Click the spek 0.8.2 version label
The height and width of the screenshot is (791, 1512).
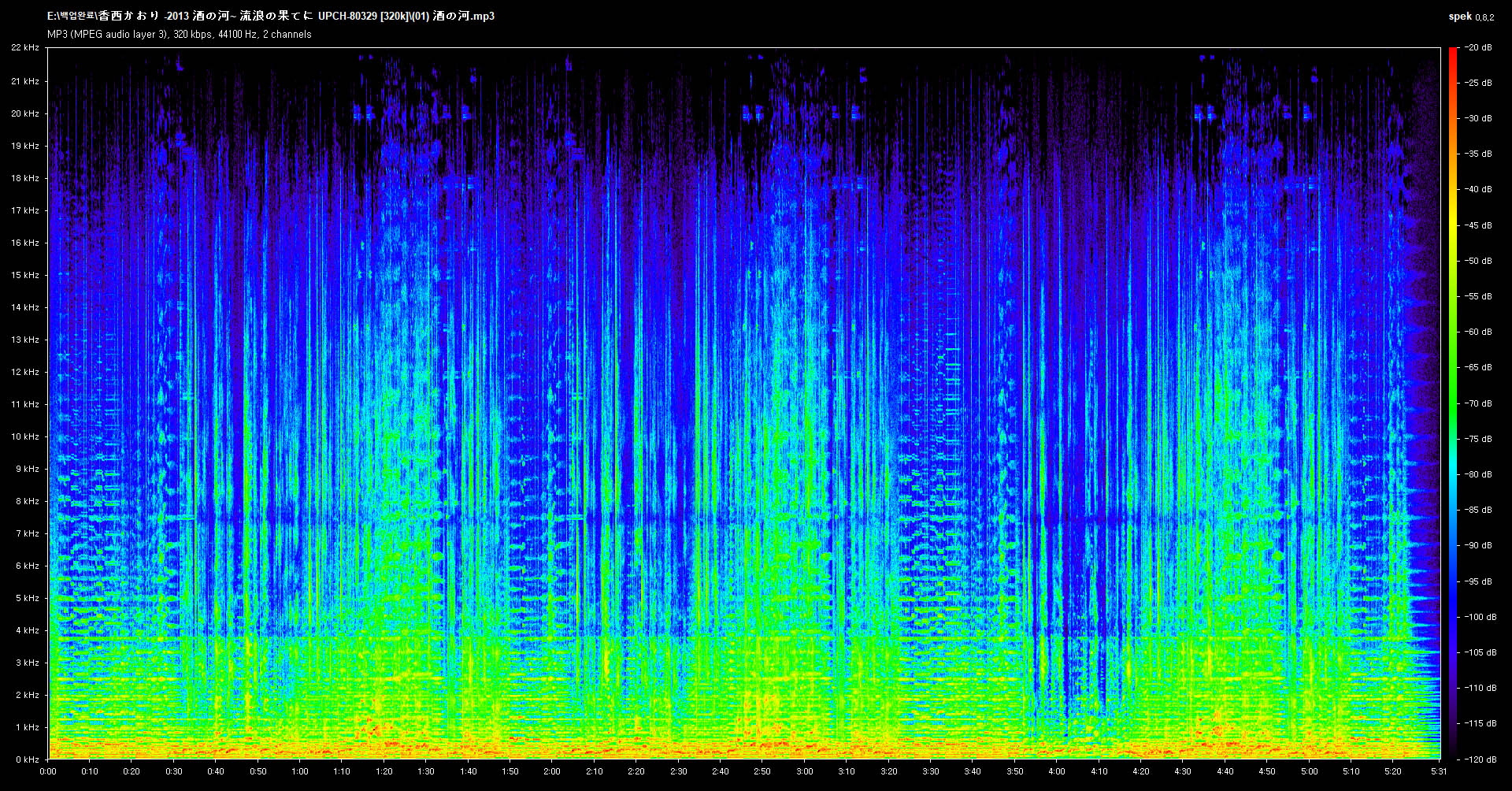(1471, 17)
